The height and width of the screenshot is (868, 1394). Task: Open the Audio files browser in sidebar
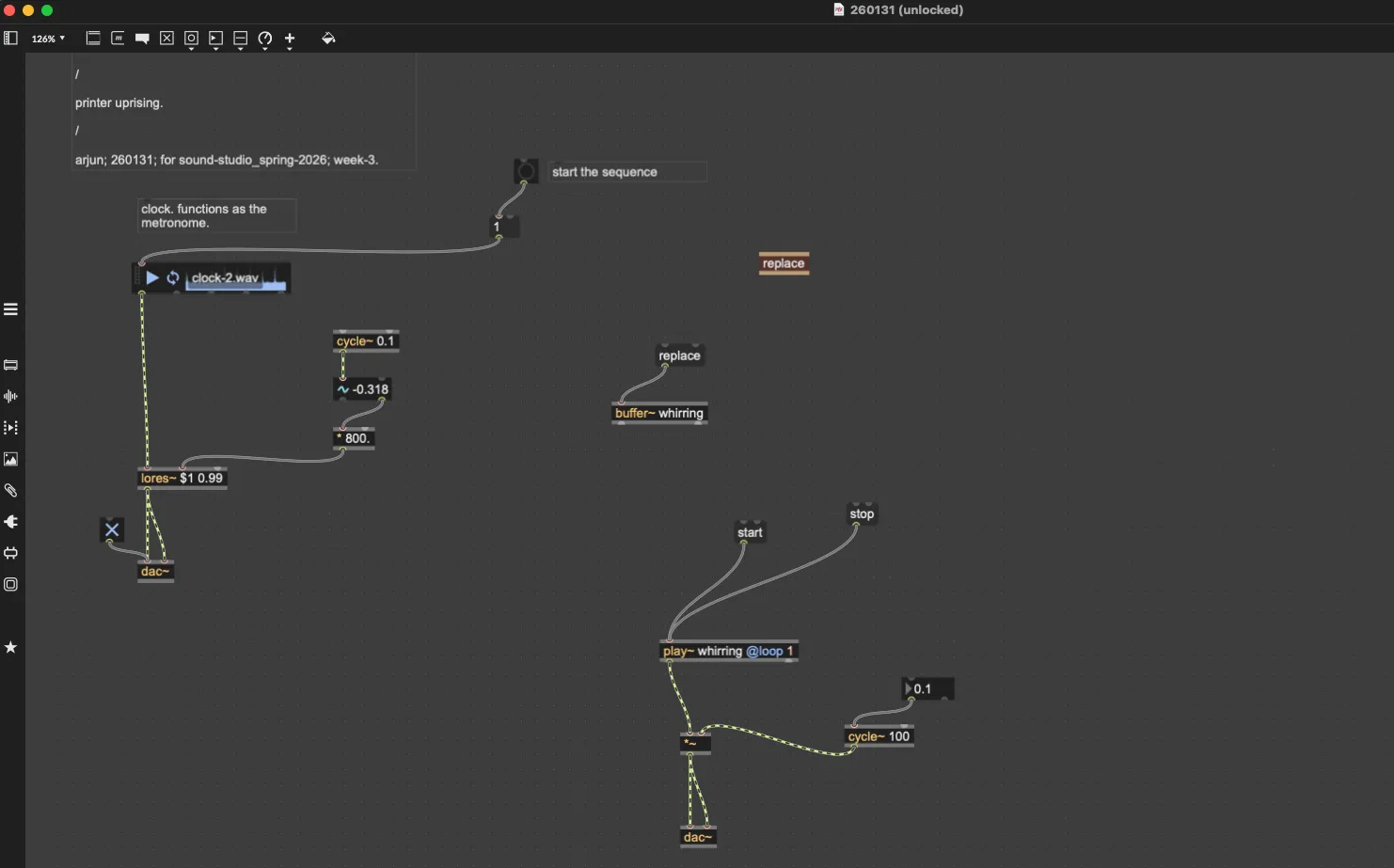[x=11, y=397]
